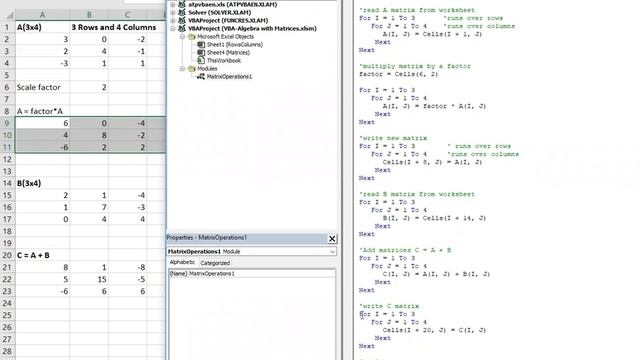Click the atpvbaen.xls project icon
640x360 pixels.
click(182, 4)
